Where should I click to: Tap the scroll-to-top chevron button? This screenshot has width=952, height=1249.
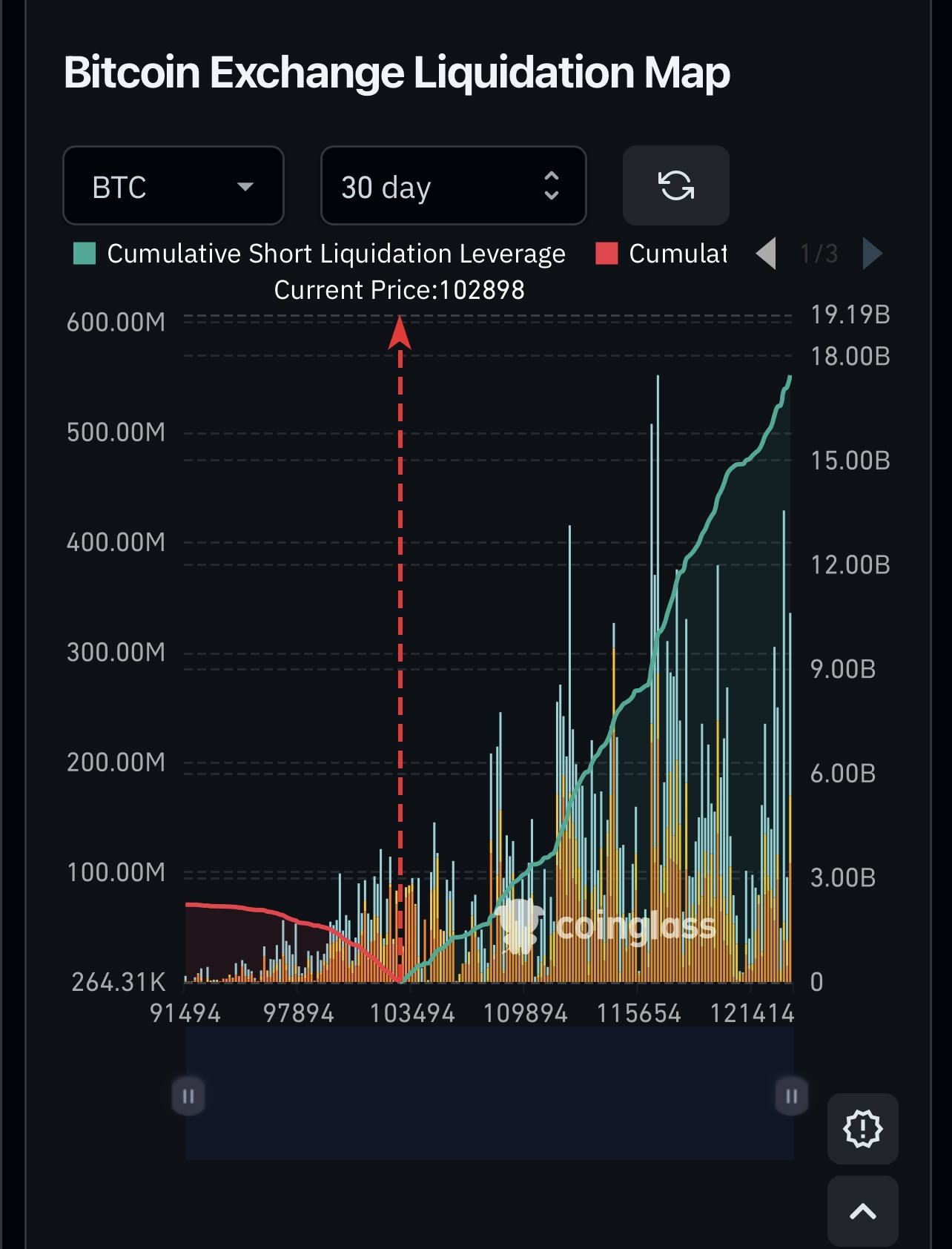(x=862, y=1211)
